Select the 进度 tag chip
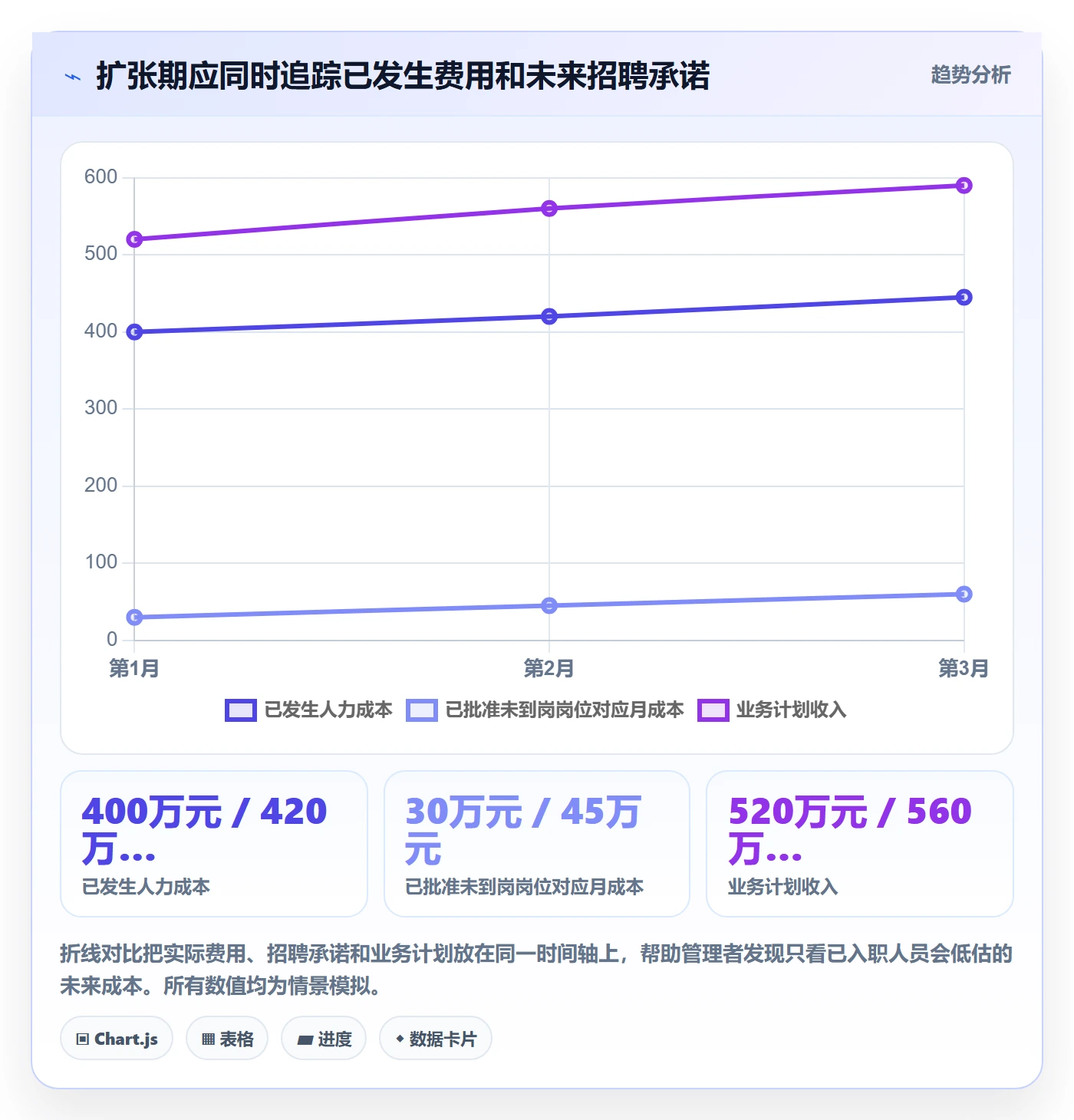This screenshot has height=1120, width=1074. (x=324, y=1039)
